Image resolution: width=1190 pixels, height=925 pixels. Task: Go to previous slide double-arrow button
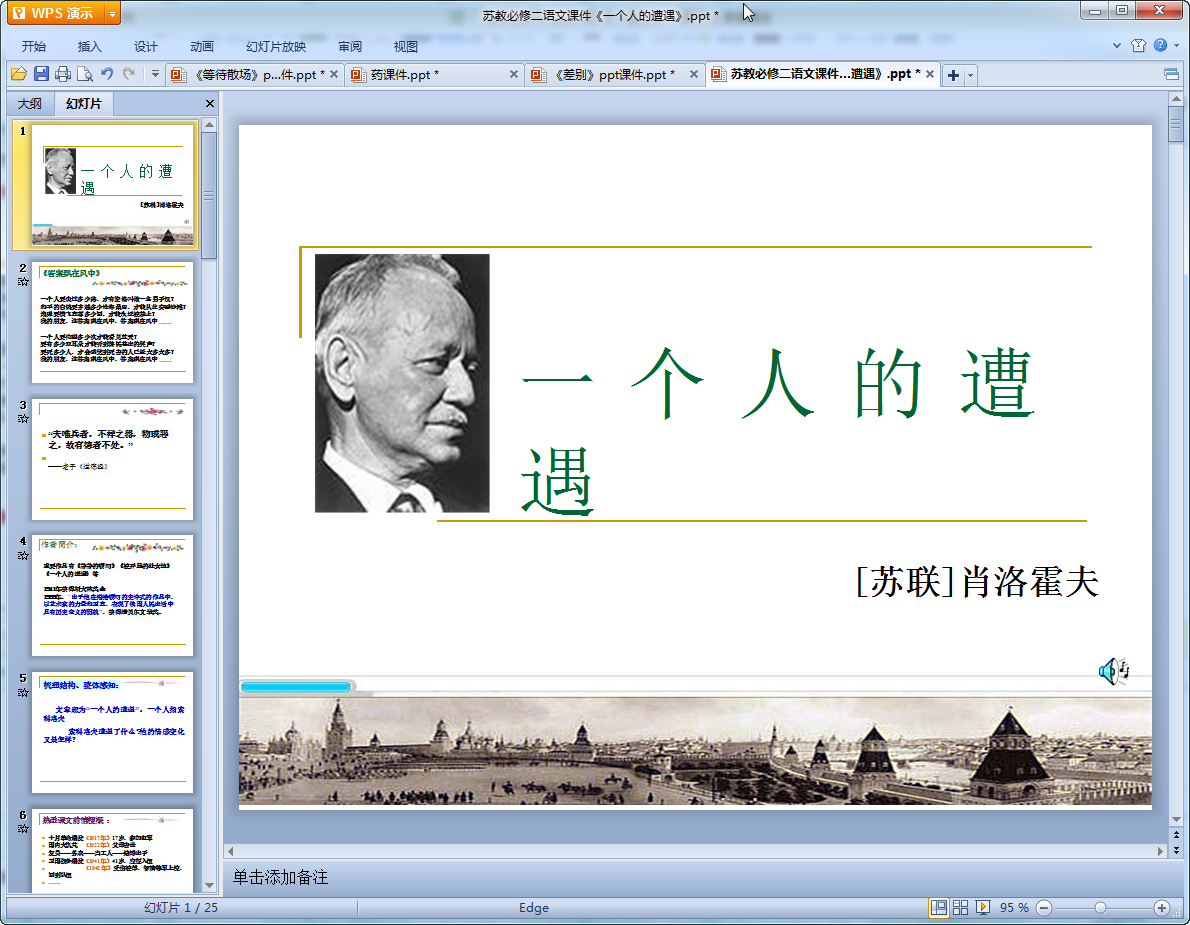tap(1176, 835)
